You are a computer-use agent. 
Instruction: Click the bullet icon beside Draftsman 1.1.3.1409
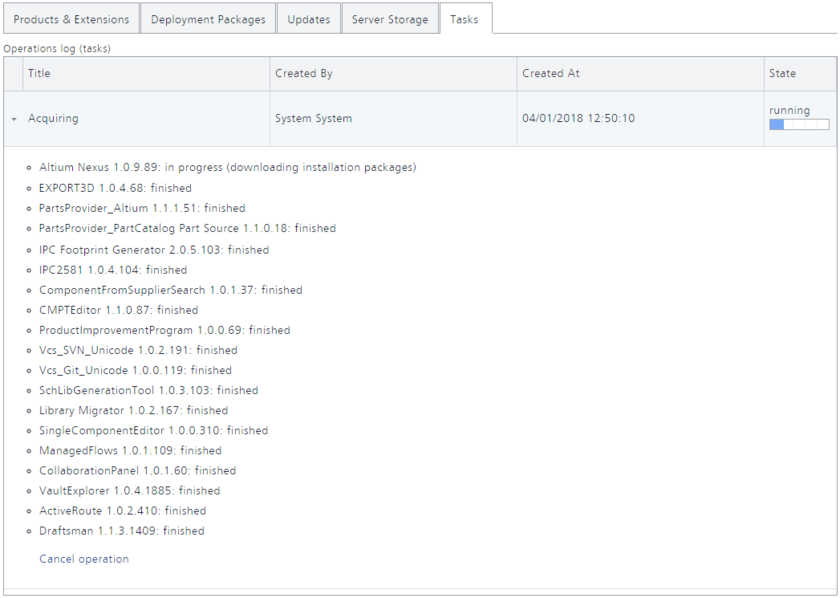point(27,531)
